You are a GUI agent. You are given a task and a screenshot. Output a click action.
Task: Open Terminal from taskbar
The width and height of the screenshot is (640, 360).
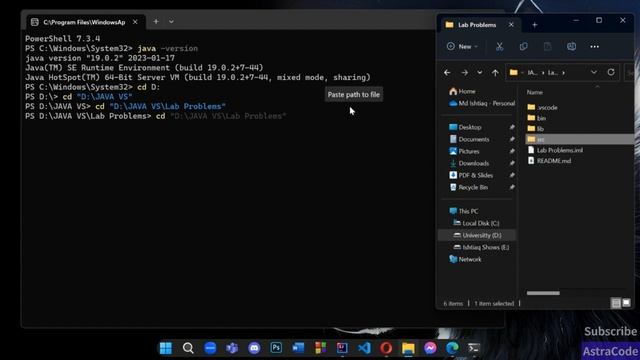point(474,348)
